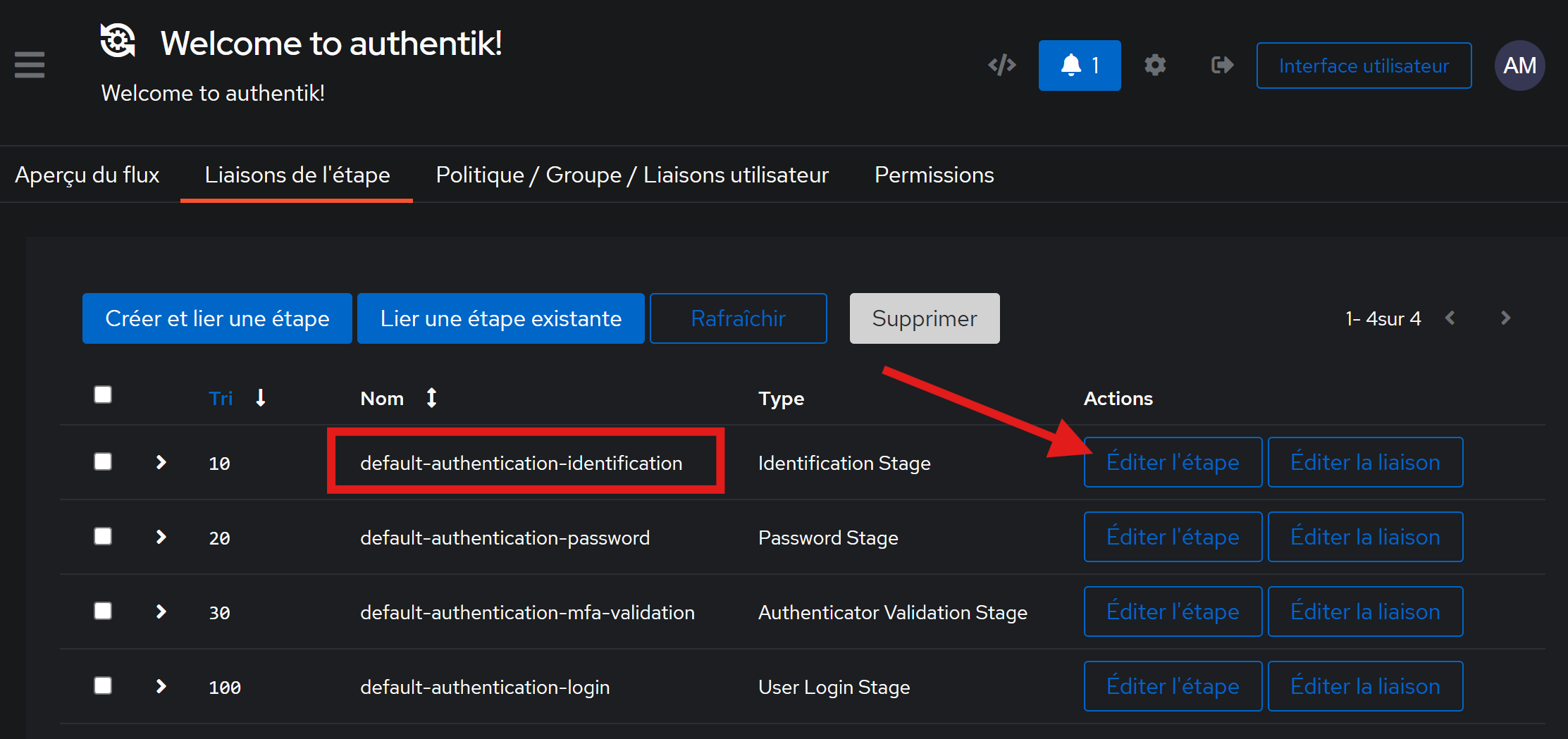Go to next page arrow

[1505, 318]
